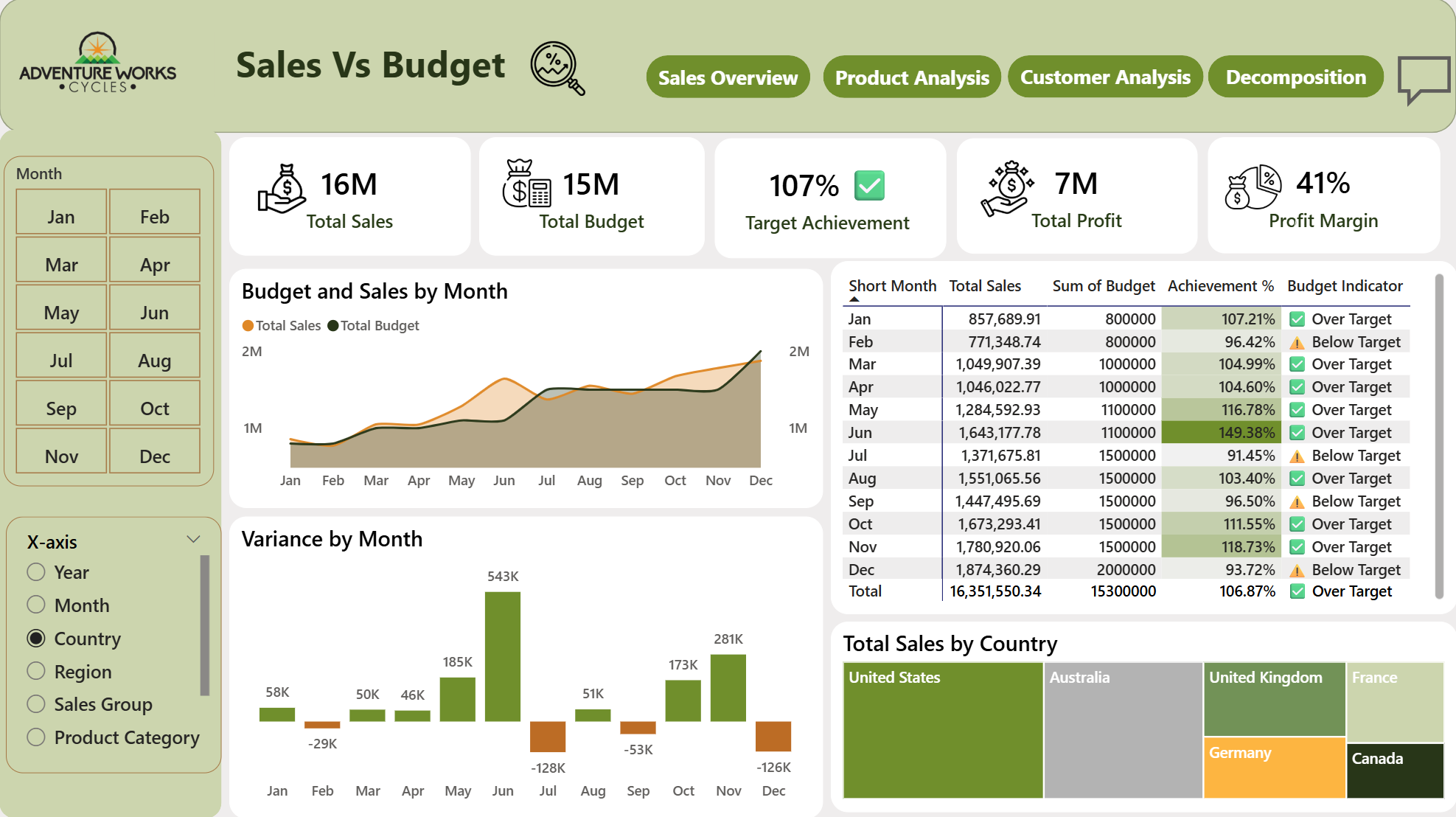
Task: Sort by Sum of Budget column header
Action: pos(1104,286)
